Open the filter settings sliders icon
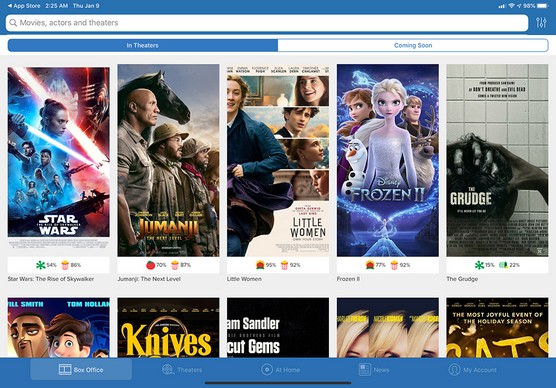 coord(541,23)
